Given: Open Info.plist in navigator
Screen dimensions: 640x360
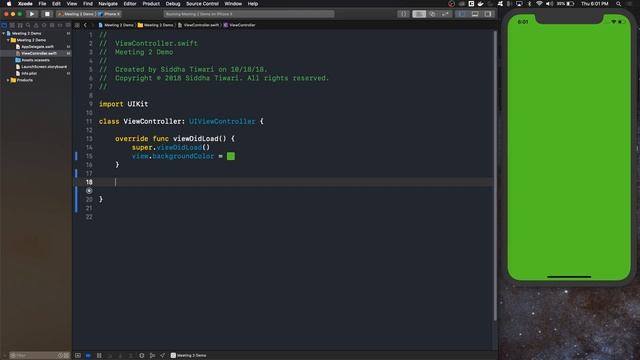Looking at the screenshot, I should coord(29,73).
